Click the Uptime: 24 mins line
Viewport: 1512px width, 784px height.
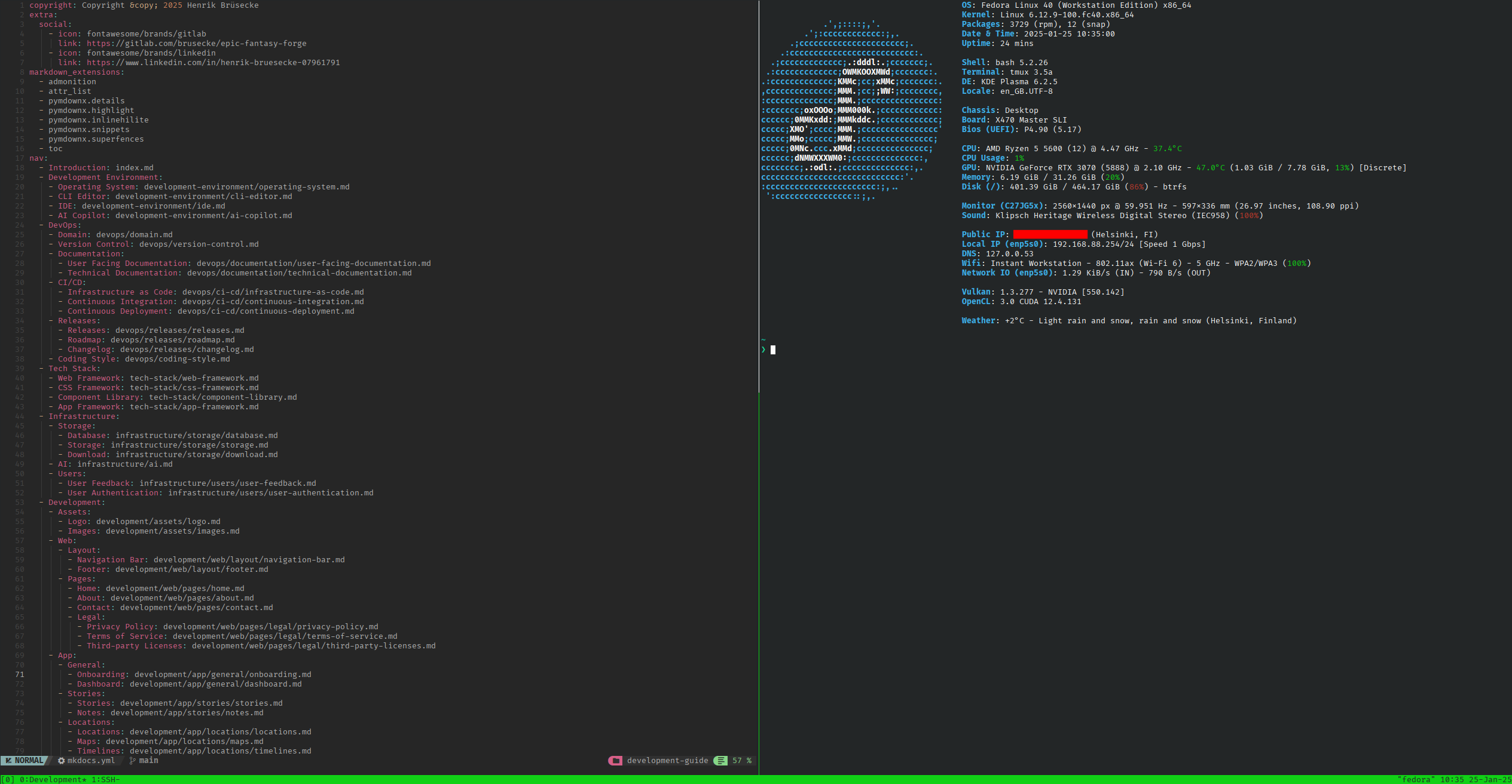pos(997,44)
